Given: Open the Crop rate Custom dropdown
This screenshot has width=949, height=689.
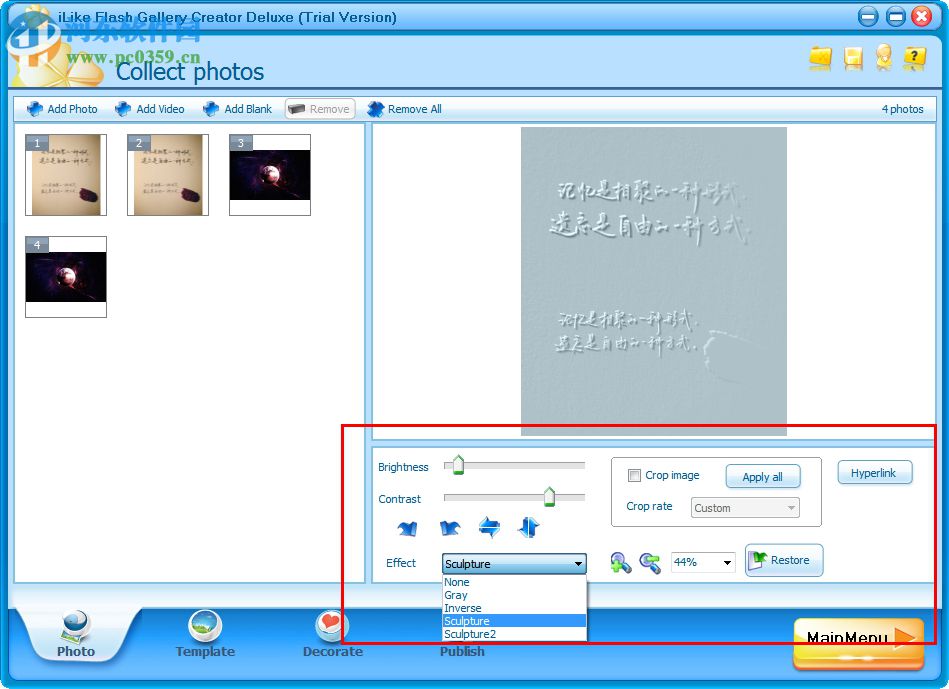Looking at the screenshot, I should click(x=744, y=507).
